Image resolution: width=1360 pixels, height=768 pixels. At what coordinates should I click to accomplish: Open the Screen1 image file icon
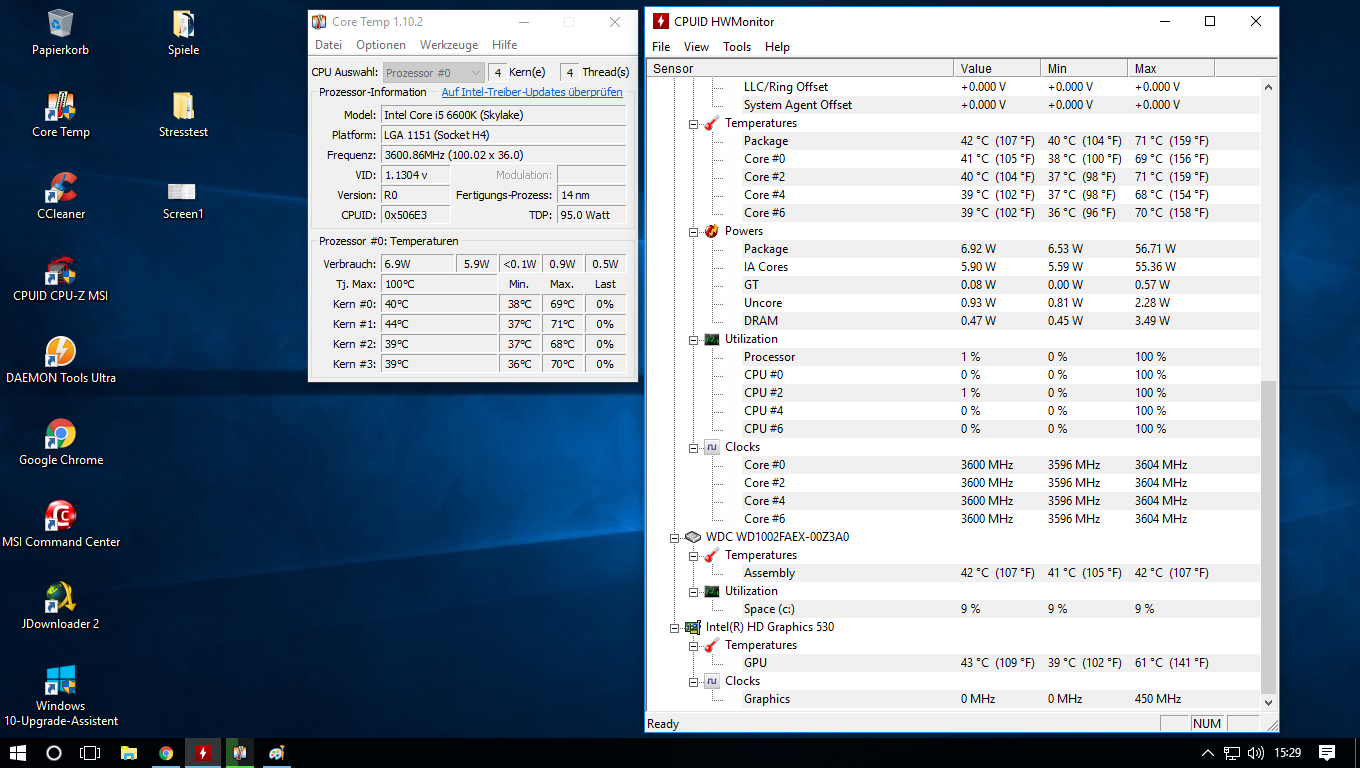pyautogui.click(x=183, y=196)
